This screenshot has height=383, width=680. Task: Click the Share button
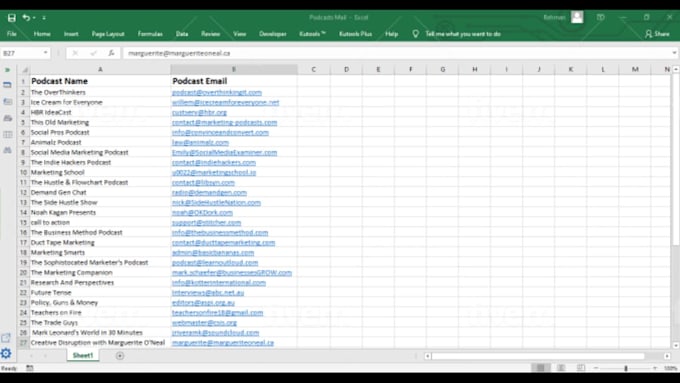pyautogui.click(x=657, y=34)
